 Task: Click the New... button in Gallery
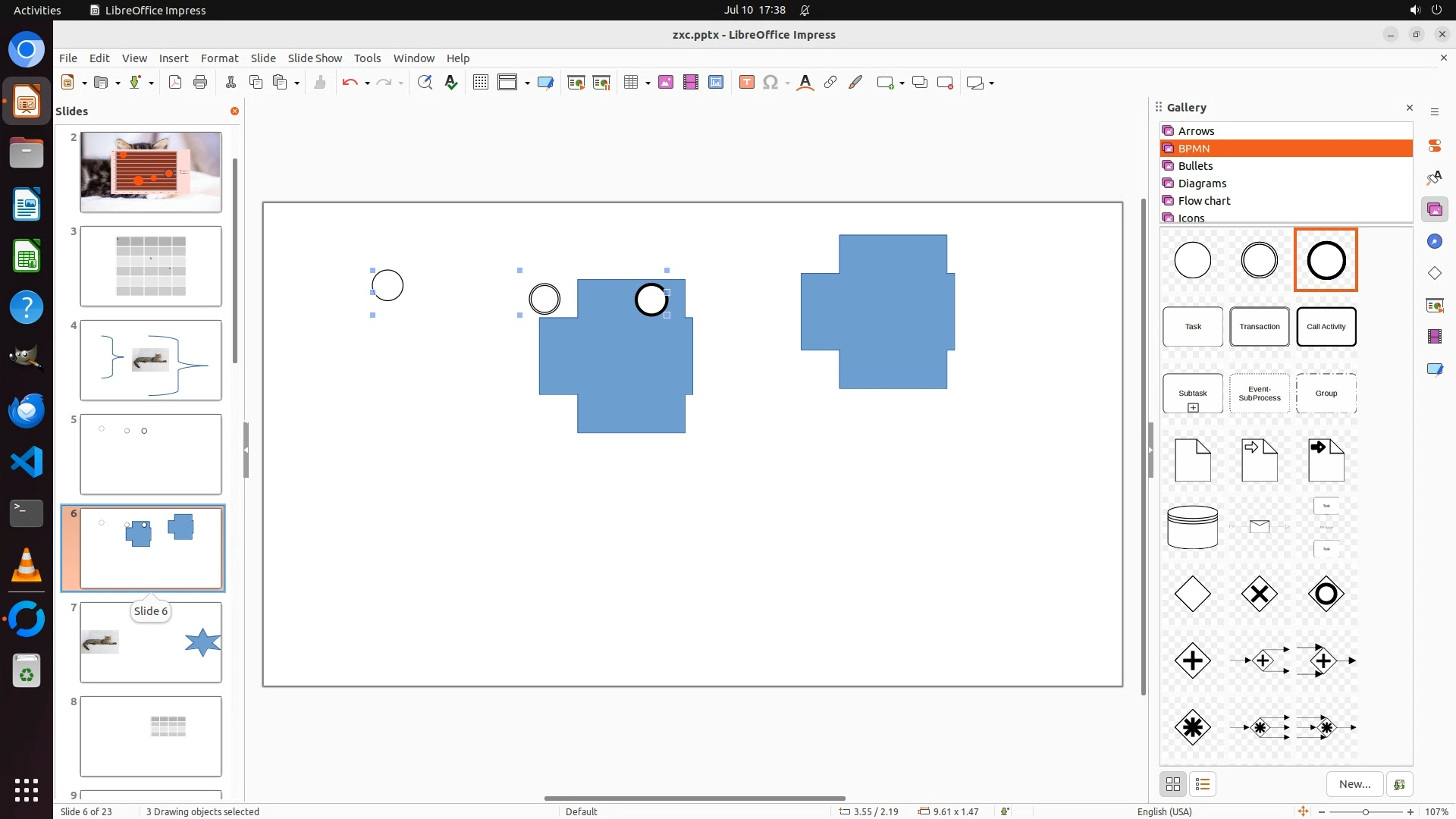(1354, 784)
